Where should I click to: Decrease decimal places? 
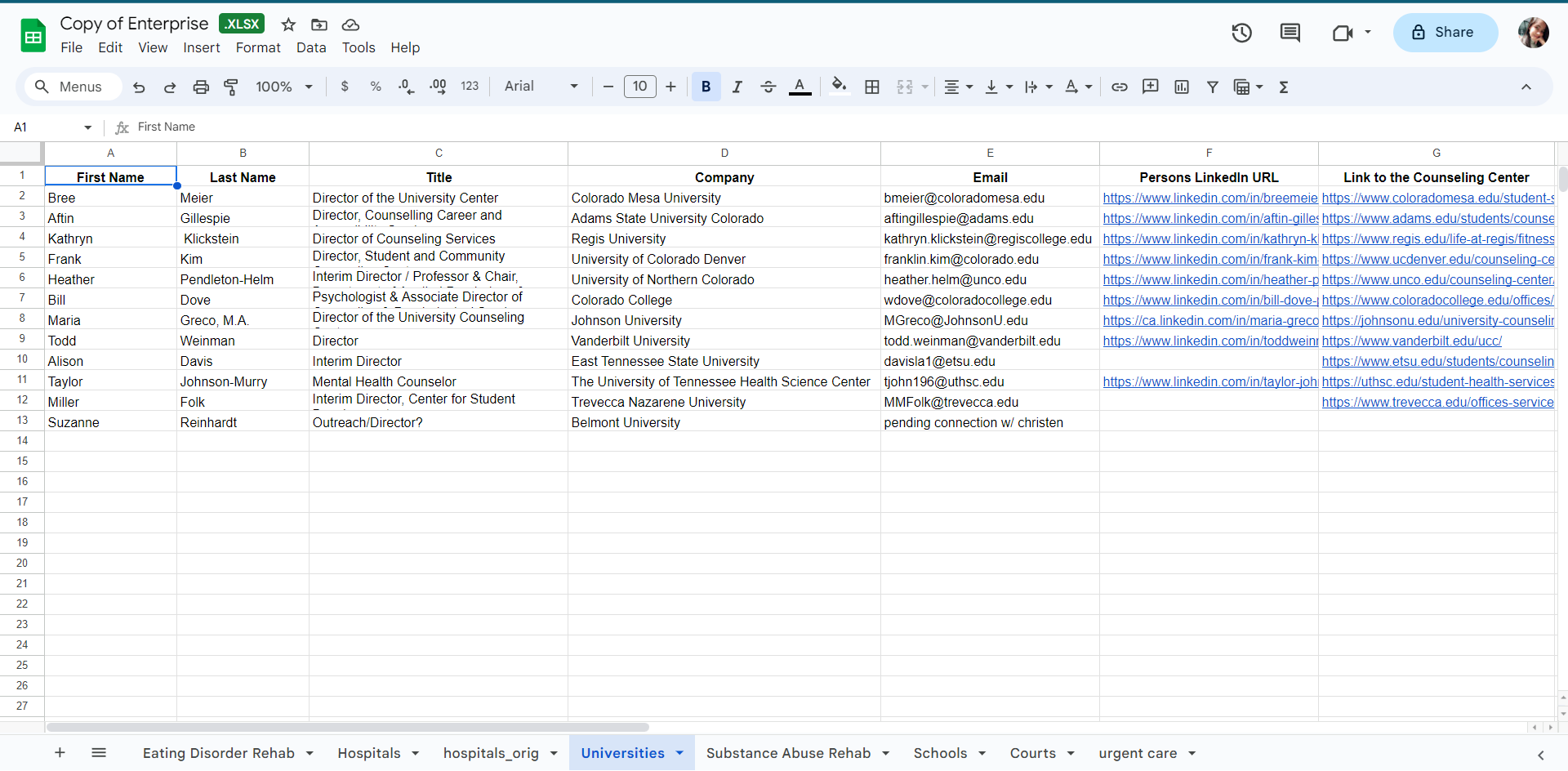click(x=406, y=87)
